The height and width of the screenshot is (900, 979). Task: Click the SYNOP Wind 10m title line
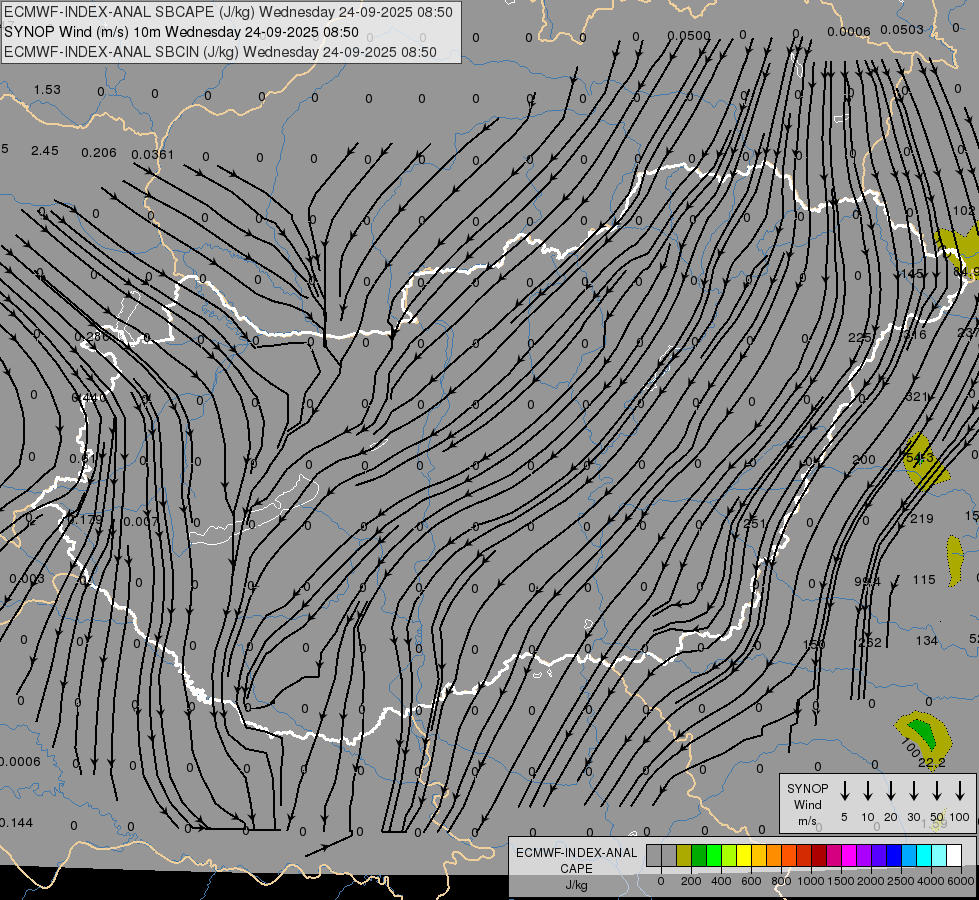tap(181, 32)
